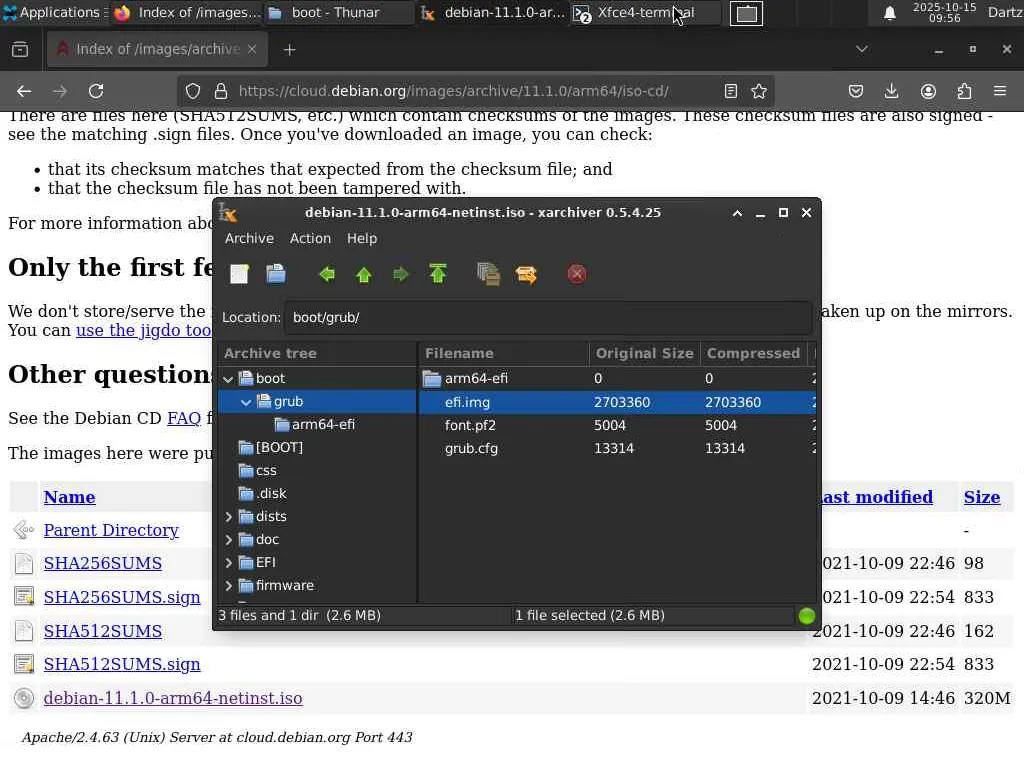
Task: Go forward with the green right arrow
Action: (x=400, y=274)
